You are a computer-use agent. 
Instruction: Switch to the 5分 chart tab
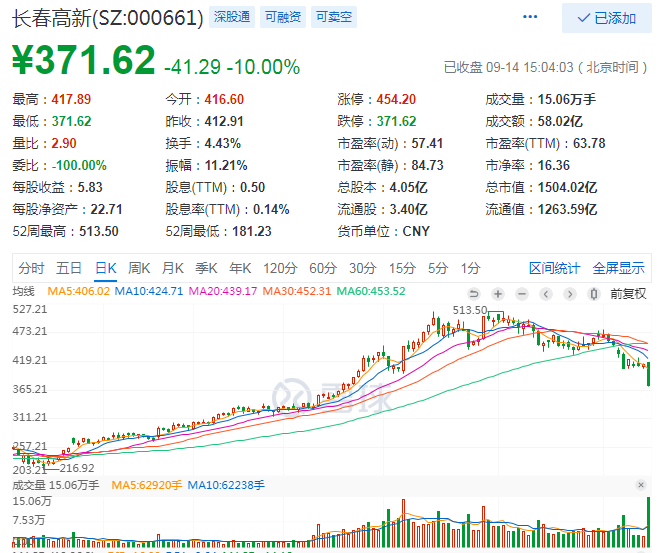(x=438, y=268)
